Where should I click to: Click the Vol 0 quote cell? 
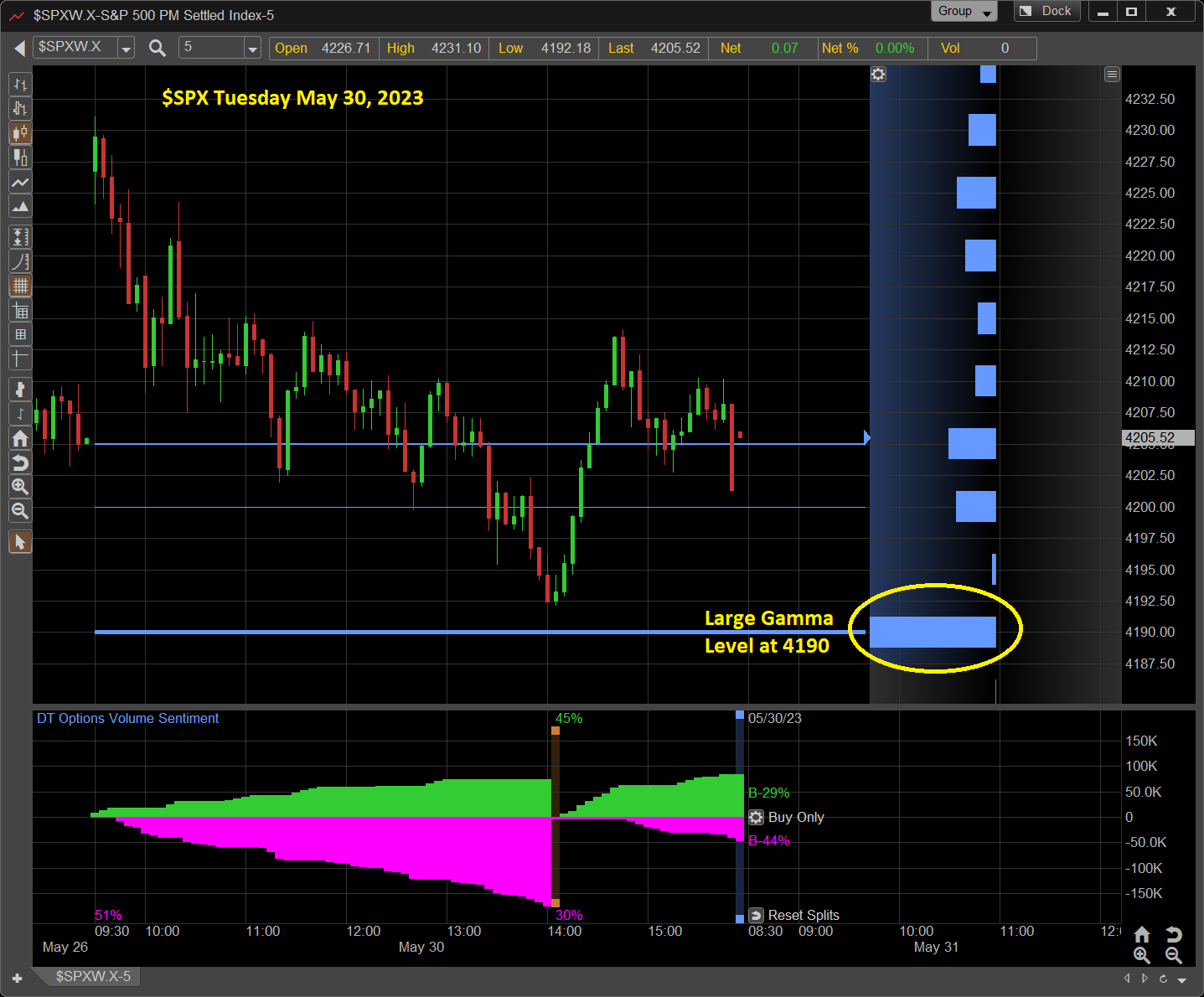point(982,49)
